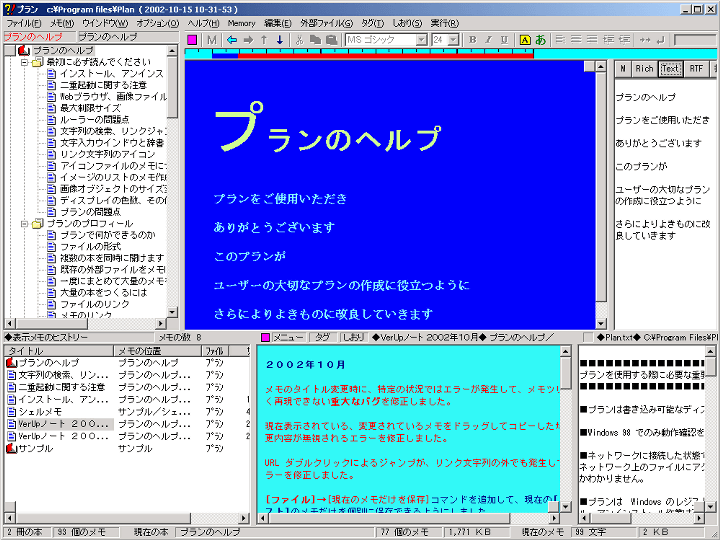This screenshot has width=720, height=540.
Task: Click the magenta square beside メニュー button
Action: [265, 338]
